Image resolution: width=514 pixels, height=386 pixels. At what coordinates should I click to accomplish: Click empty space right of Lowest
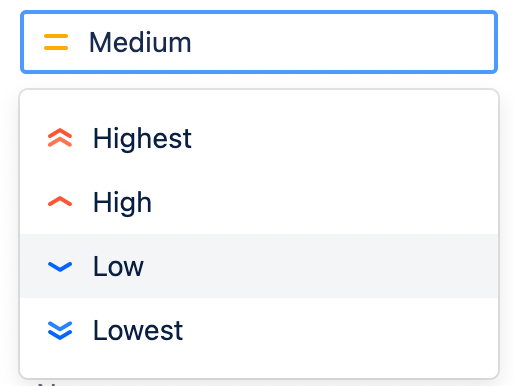tap(340, 330)
